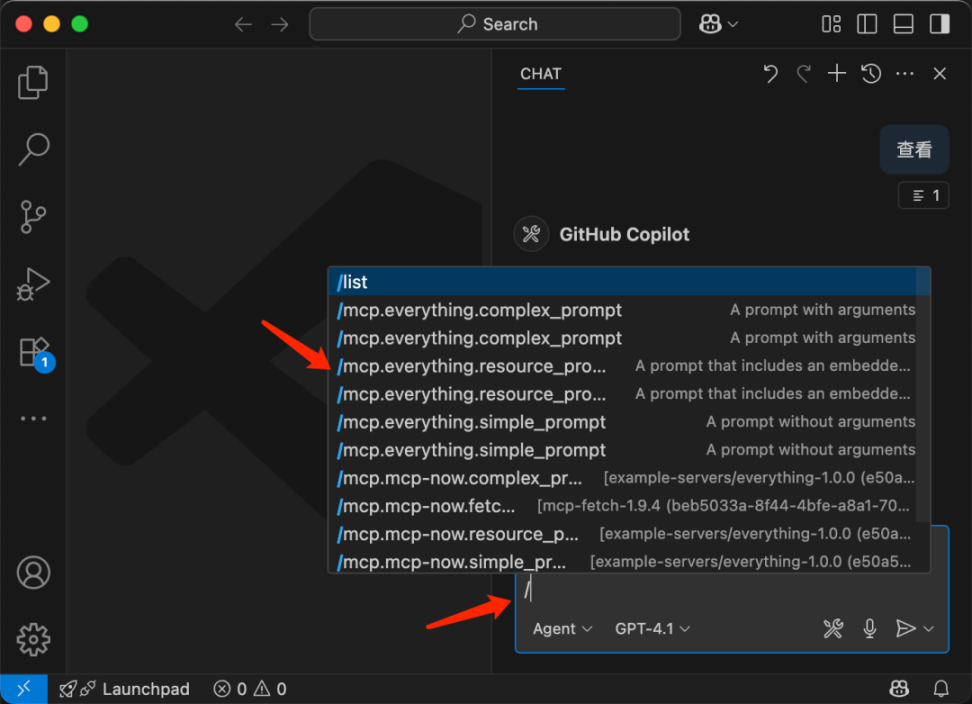Click the configure tools icon in chat input

833,628
